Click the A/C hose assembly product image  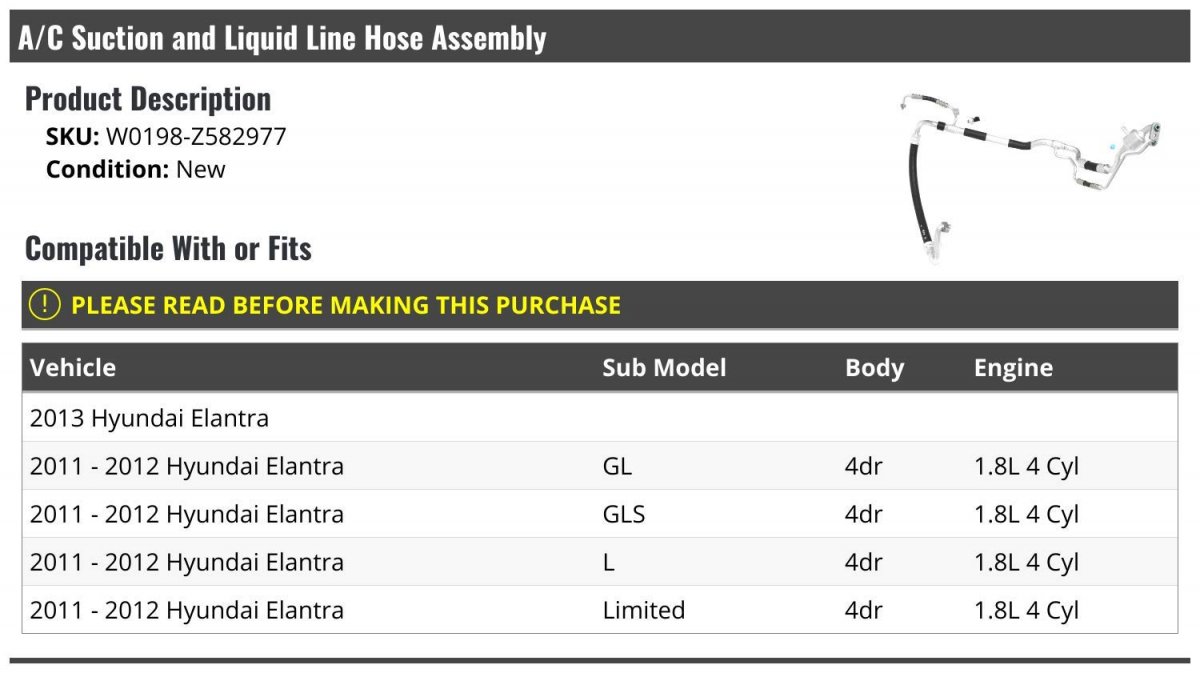point(1030,177)
